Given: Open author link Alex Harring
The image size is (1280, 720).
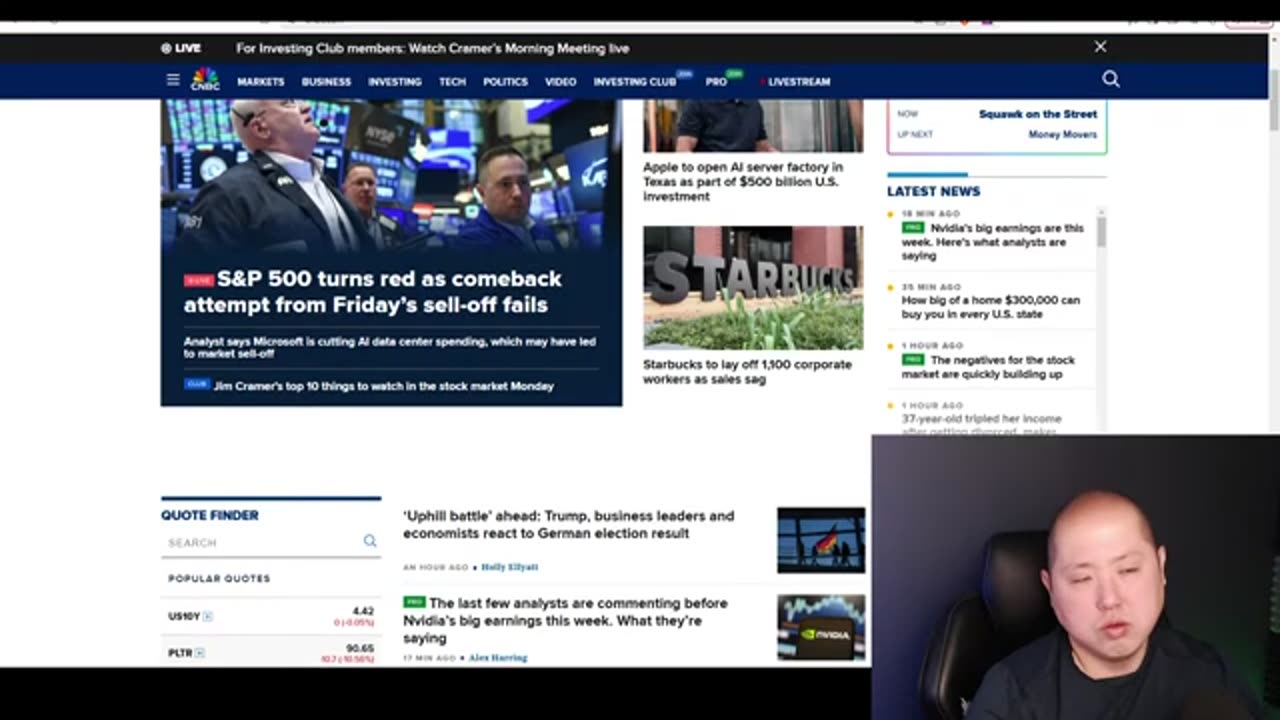Looking at the screenshot, I should [497, 658].
